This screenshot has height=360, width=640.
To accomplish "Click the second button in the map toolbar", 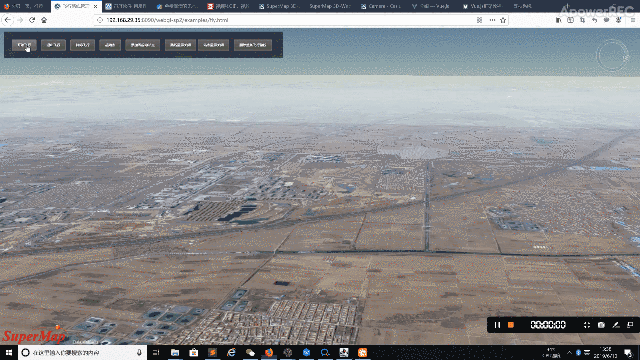I will (x=53, y=45).
